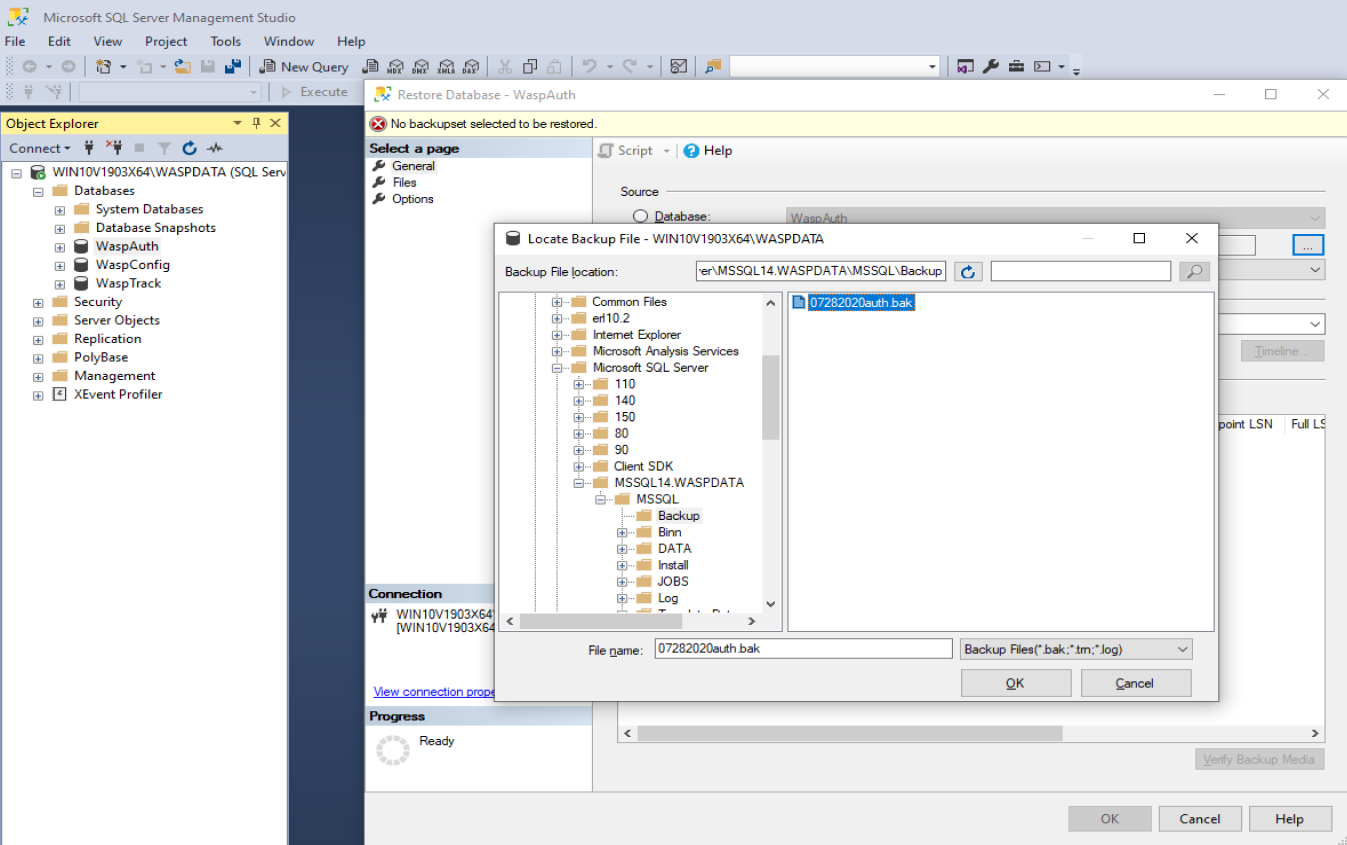Click the wrench Properties toolbar icon
1347x845 pixels.
tap(991, 66)
